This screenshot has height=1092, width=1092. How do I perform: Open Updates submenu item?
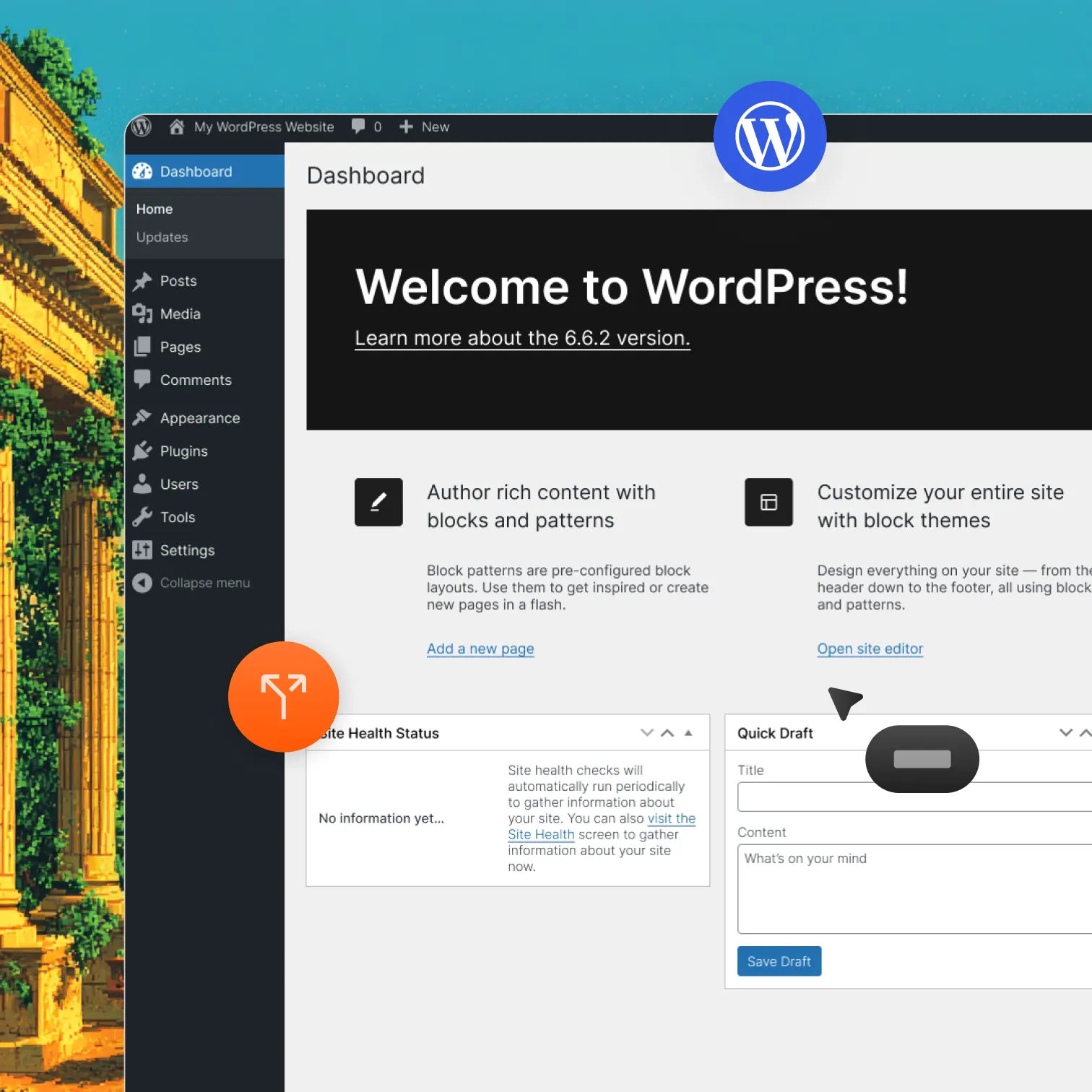(162, 237)
